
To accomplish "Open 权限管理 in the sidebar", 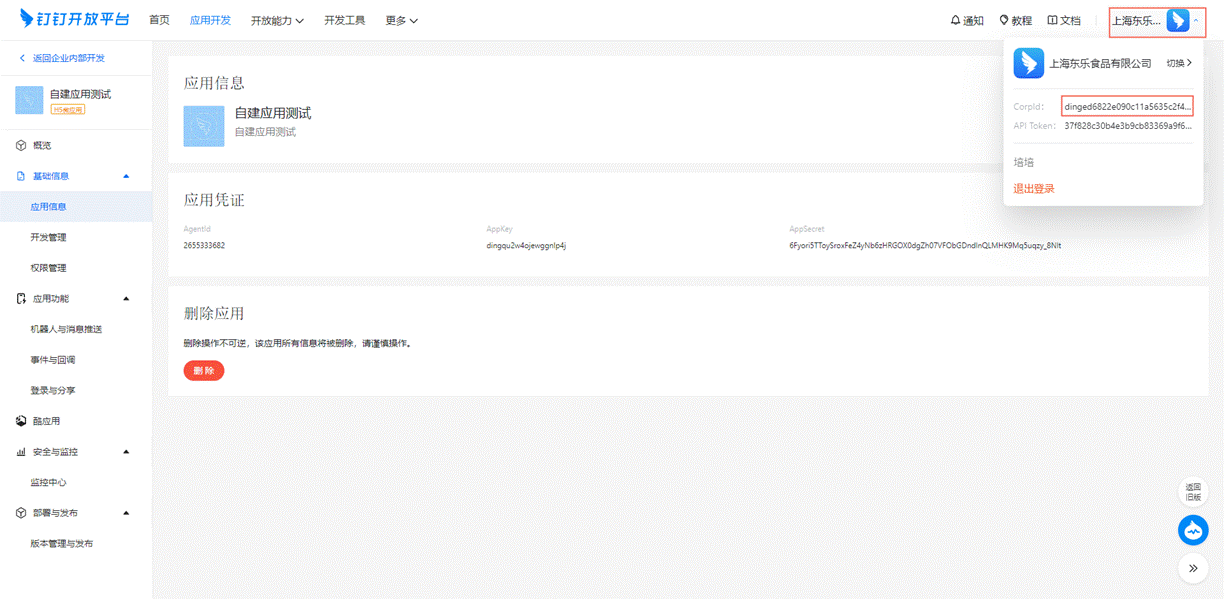I will [49, 268].
